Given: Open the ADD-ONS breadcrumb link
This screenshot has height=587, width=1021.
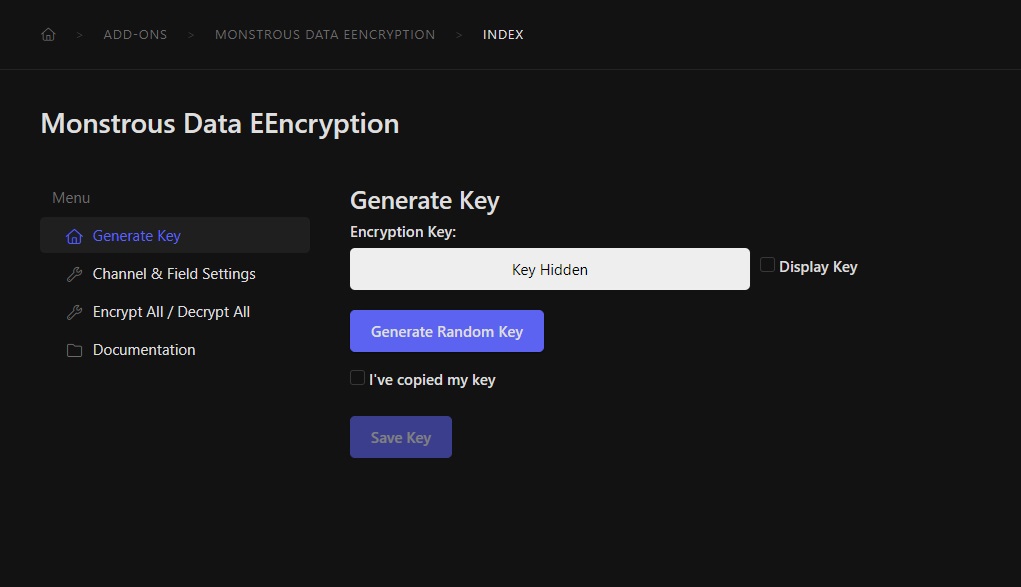Looking at the screenshot, I should [x=135, y=34].
